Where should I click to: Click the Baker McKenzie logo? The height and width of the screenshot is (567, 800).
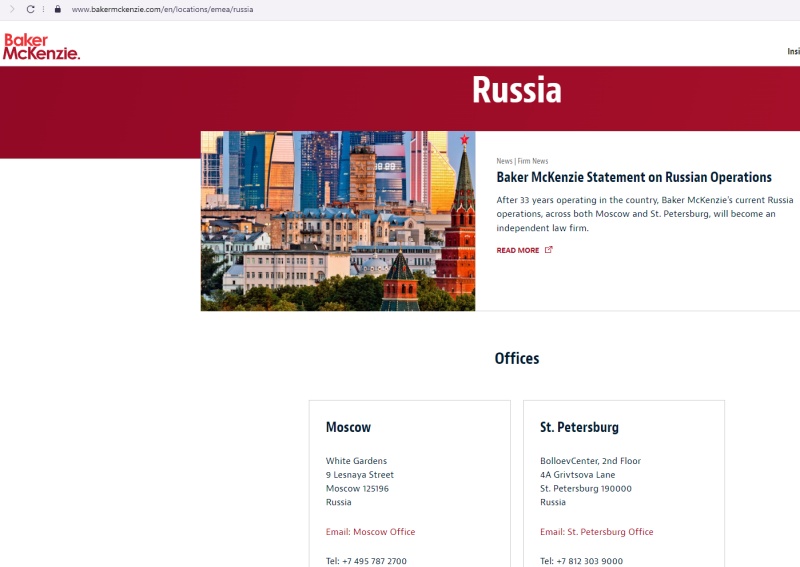(x=41, y=46)
